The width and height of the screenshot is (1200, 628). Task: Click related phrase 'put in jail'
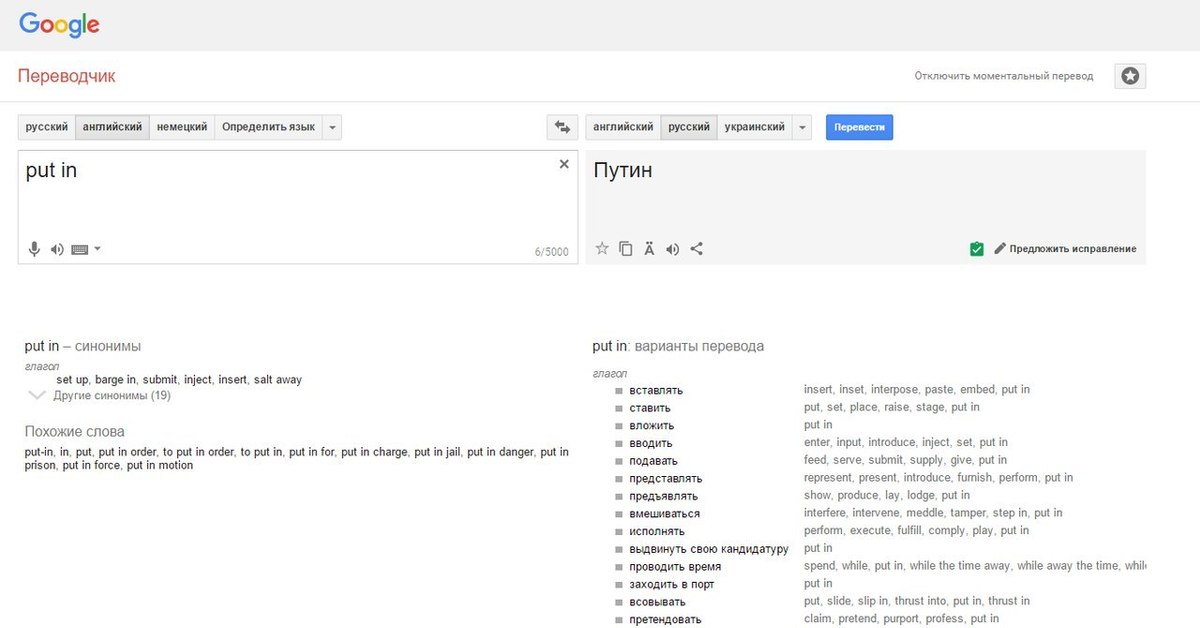click(x=437, y=452)
